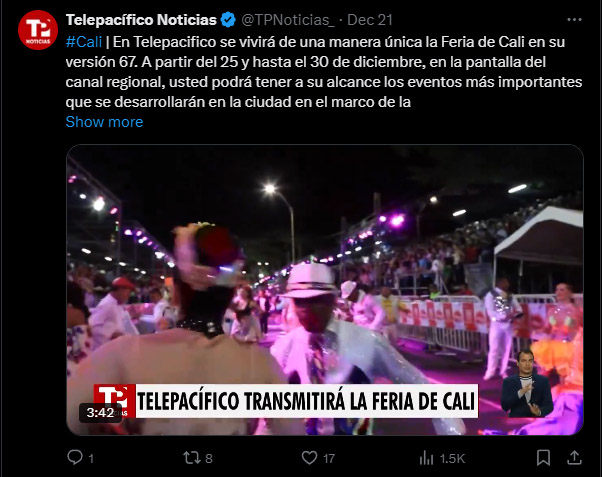
Task: Open the three-dot more options menu
Action: point(574,20)
